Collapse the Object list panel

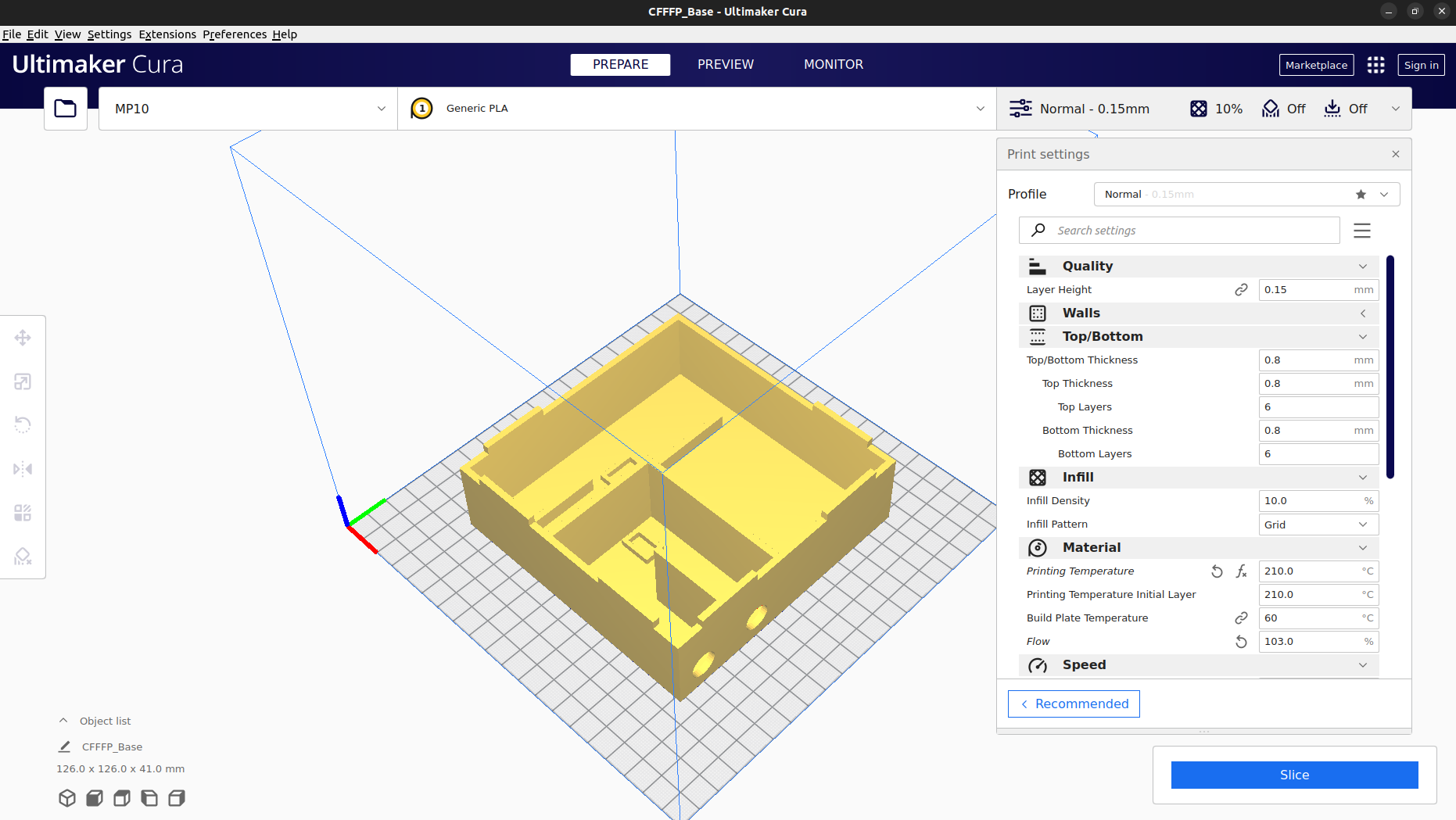pyautogui.click(x=63, y=721)
